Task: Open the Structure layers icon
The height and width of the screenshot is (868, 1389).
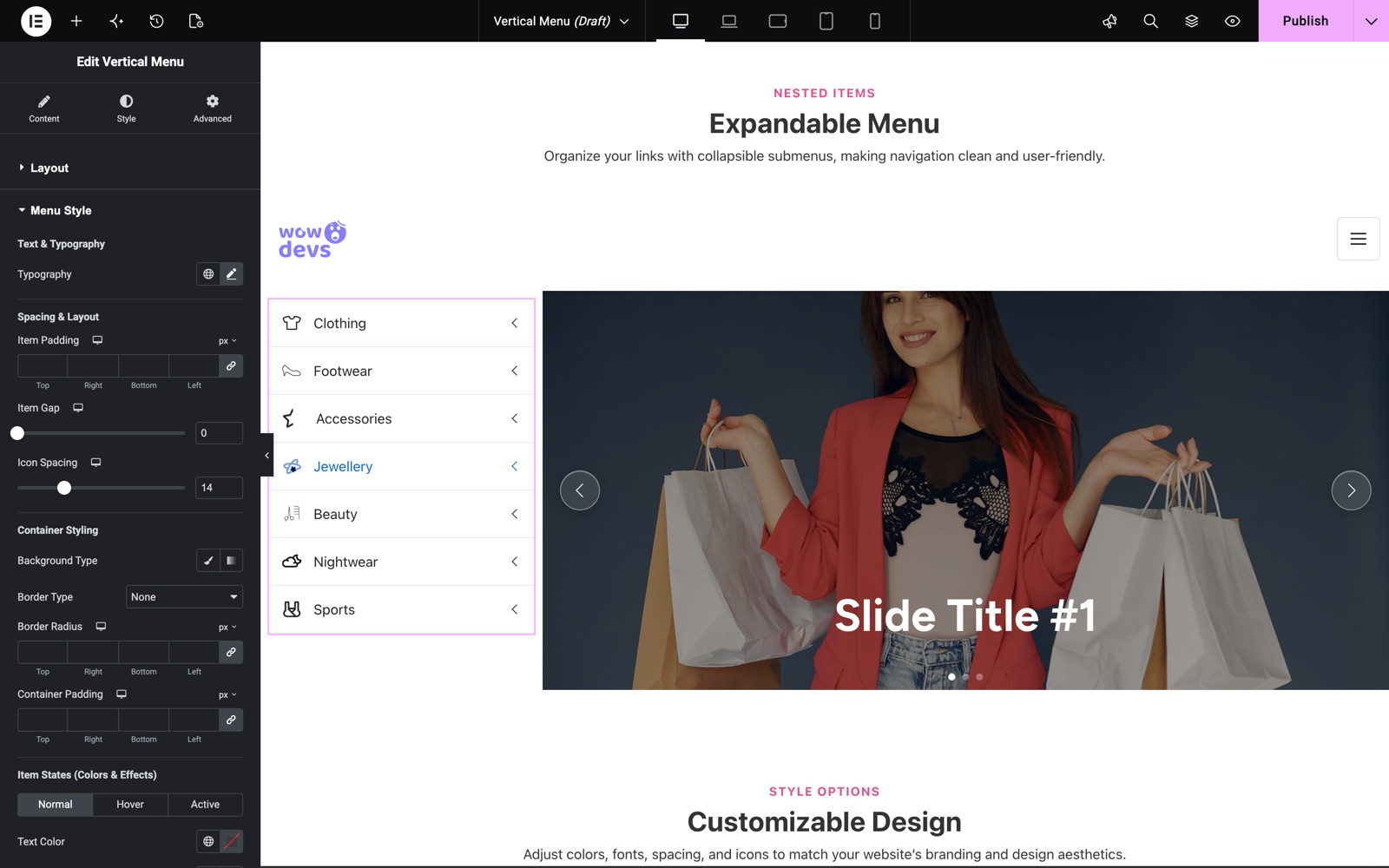Action: (1191, 21)
